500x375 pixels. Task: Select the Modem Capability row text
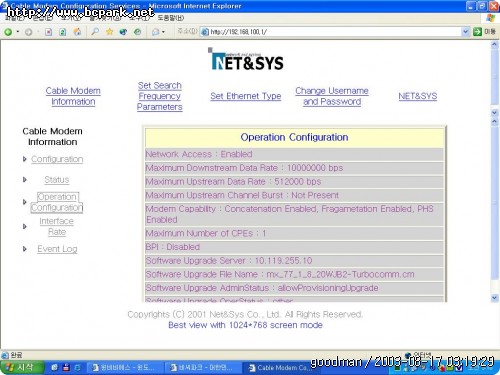pos(294,214)
